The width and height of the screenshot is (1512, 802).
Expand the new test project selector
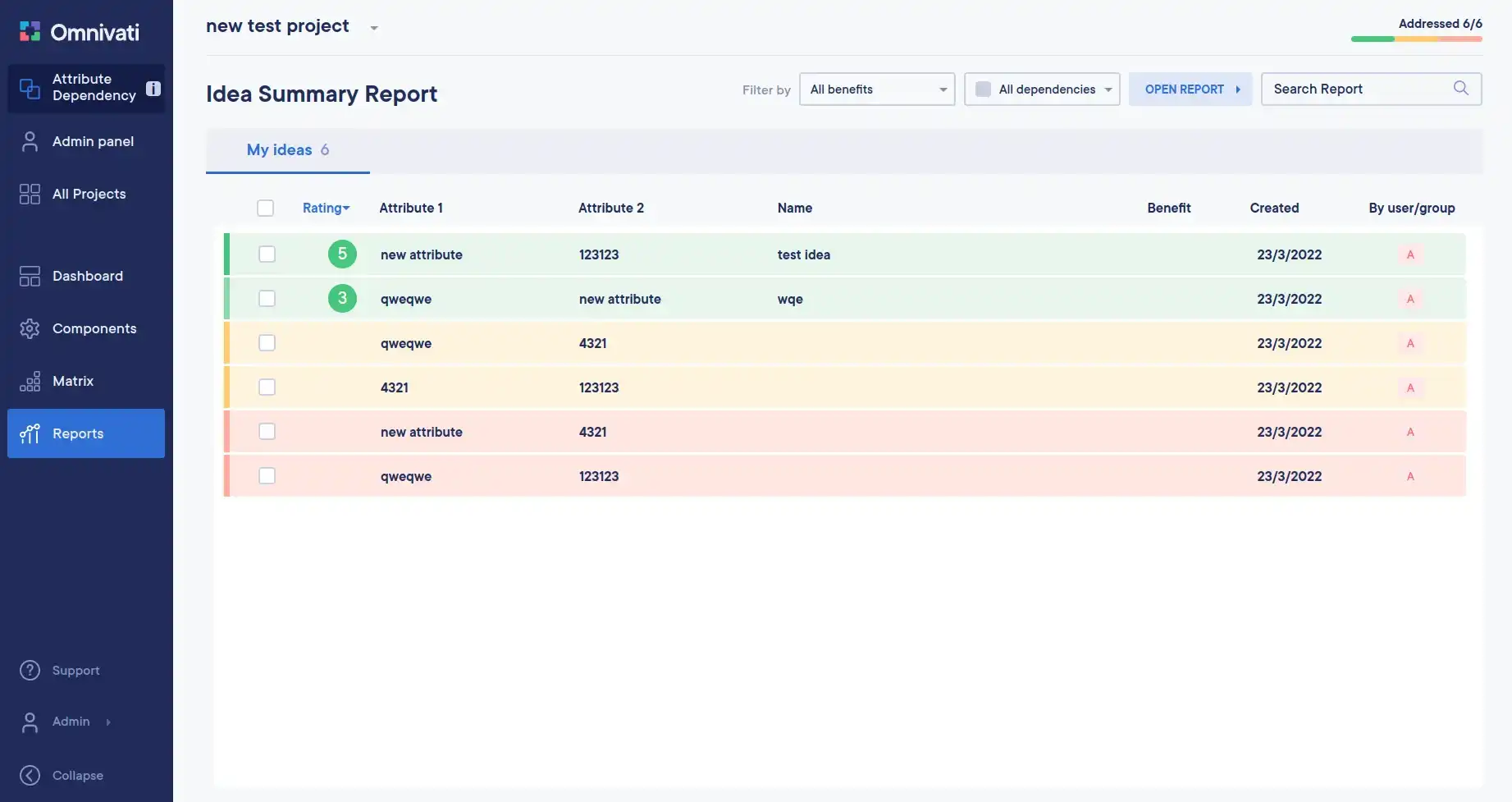coord(373,28)
